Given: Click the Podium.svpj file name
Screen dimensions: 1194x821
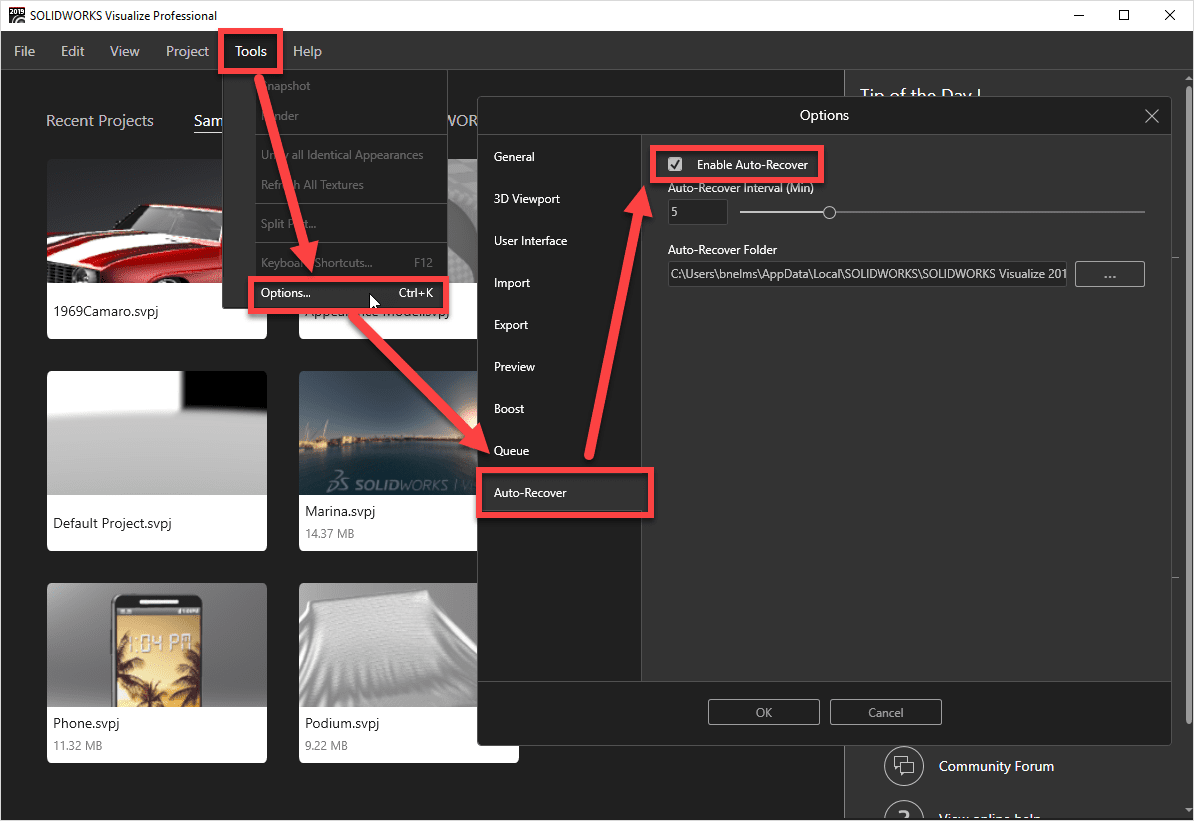Looking at the screenshot, I should [x=342, y=723].
